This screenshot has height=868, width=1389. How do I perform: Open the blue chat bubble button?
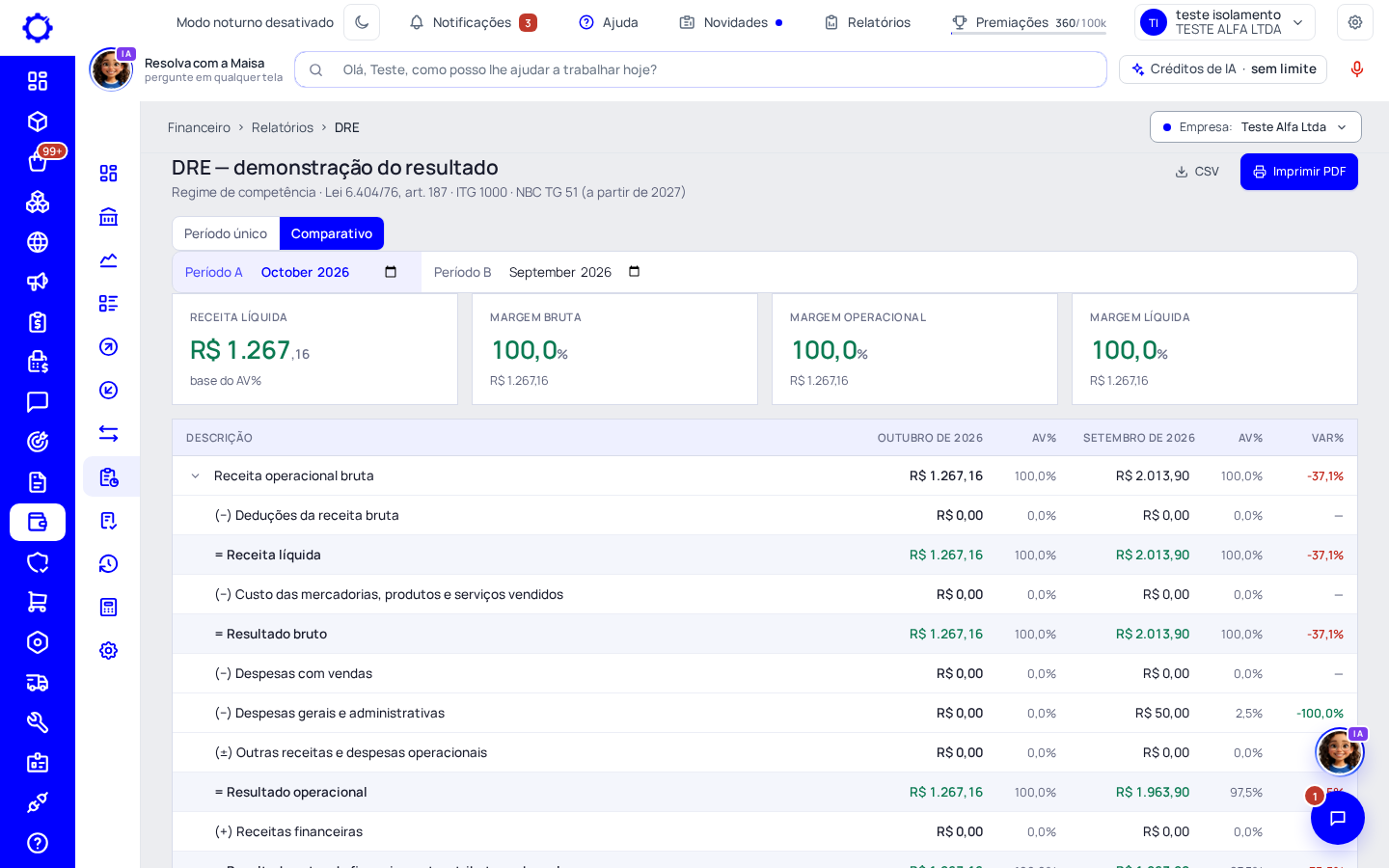click(1338, 818)
